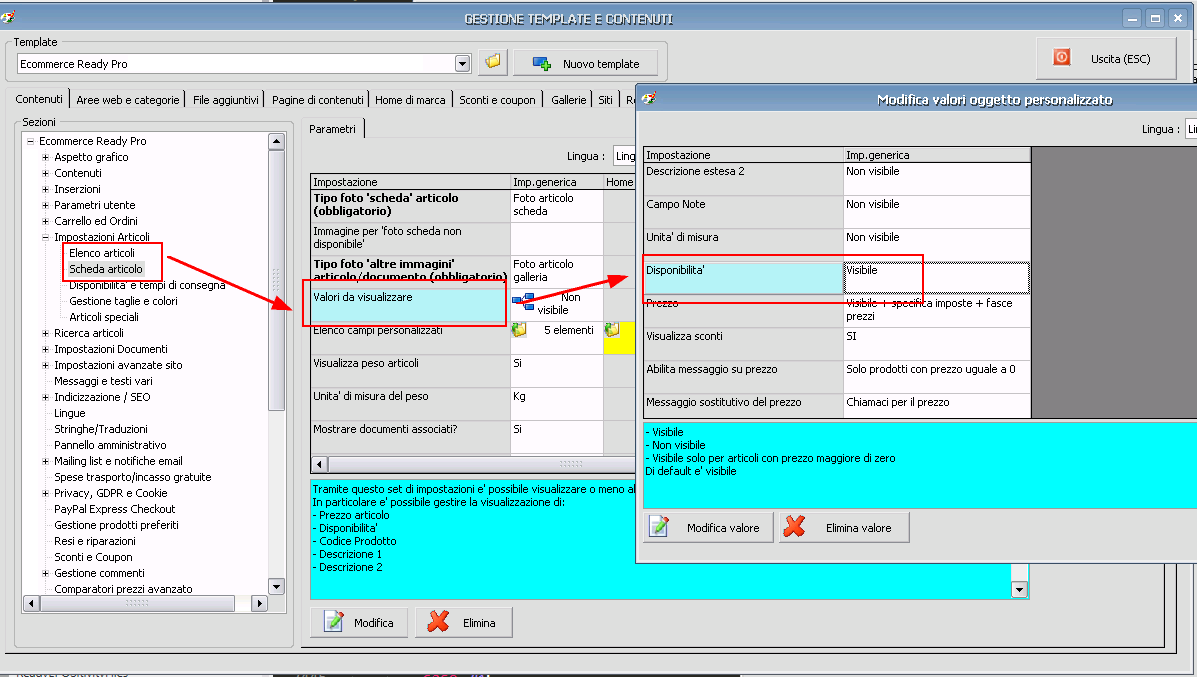The width and height of the screenshot is (1197, 677).
Task: Click folder icon in yellow Home cell
Action: [612, 330]
